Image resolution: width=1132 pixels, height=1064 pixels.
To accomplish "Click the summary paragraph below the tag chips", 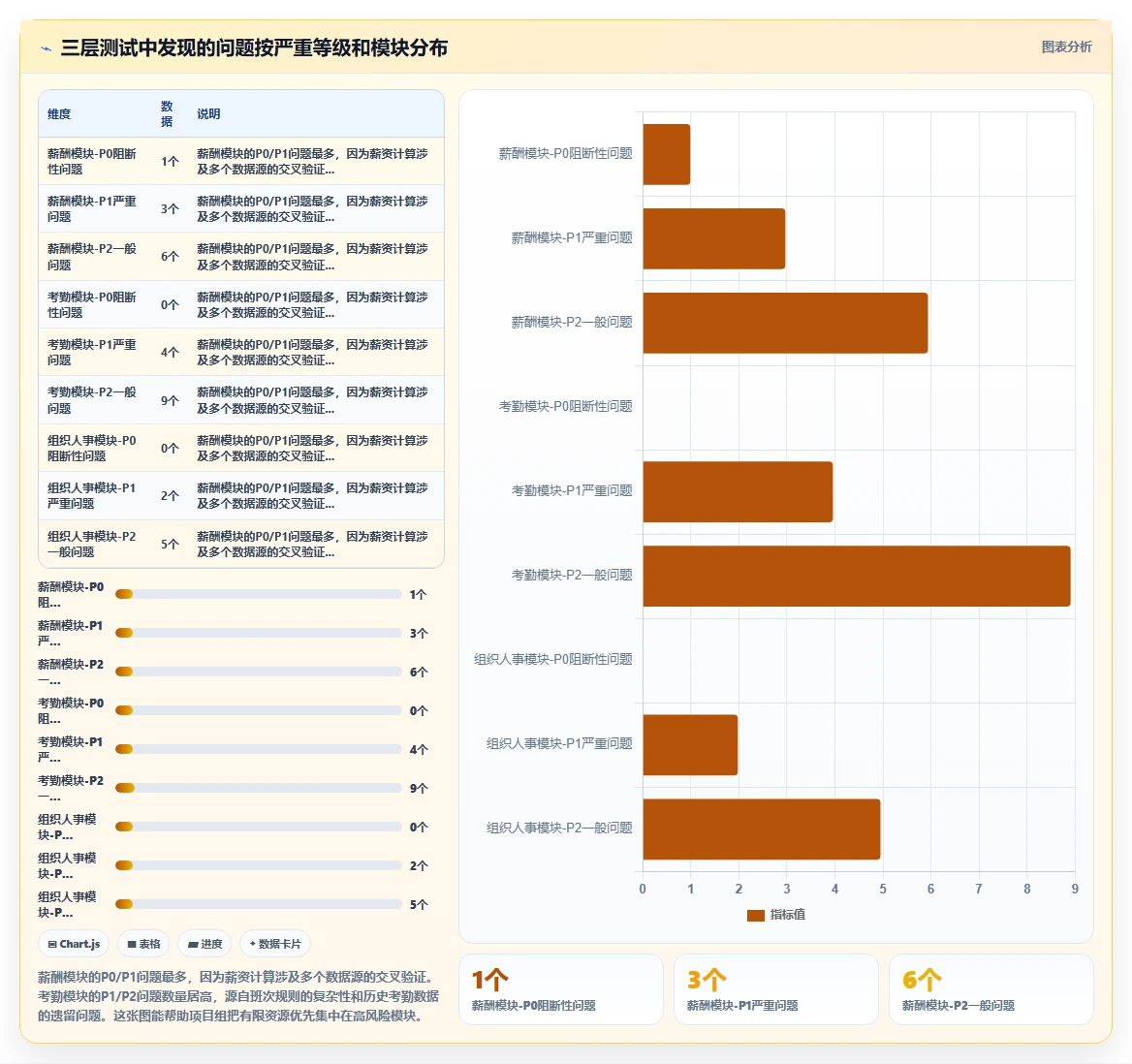I will 239,996.
